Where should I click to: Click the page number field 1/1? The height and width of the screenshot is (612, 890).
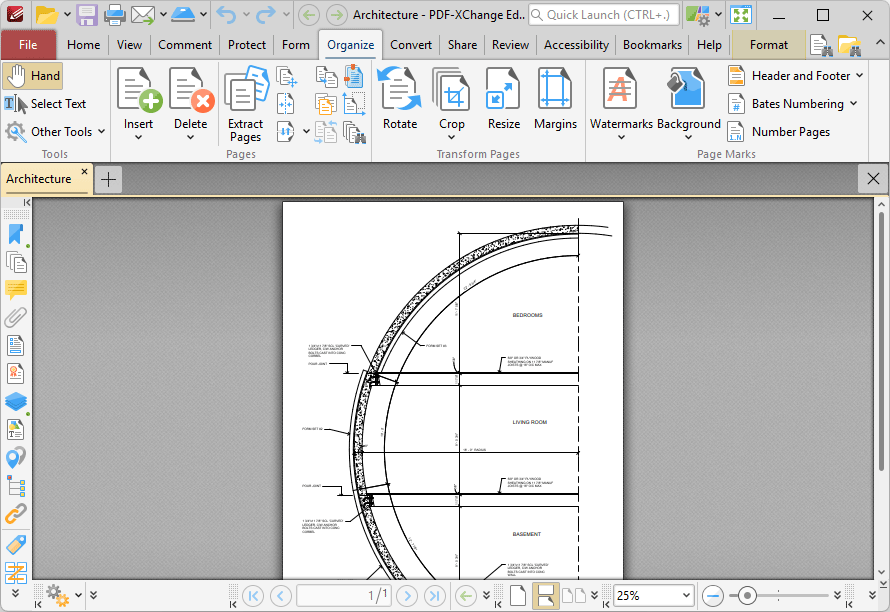[x=343, y=596]
